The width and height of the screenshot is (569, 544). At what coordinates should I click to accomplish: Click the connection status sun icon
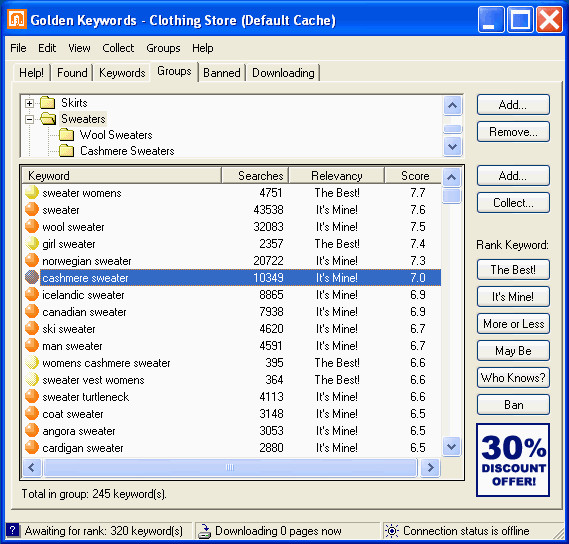tap(392, 531)
